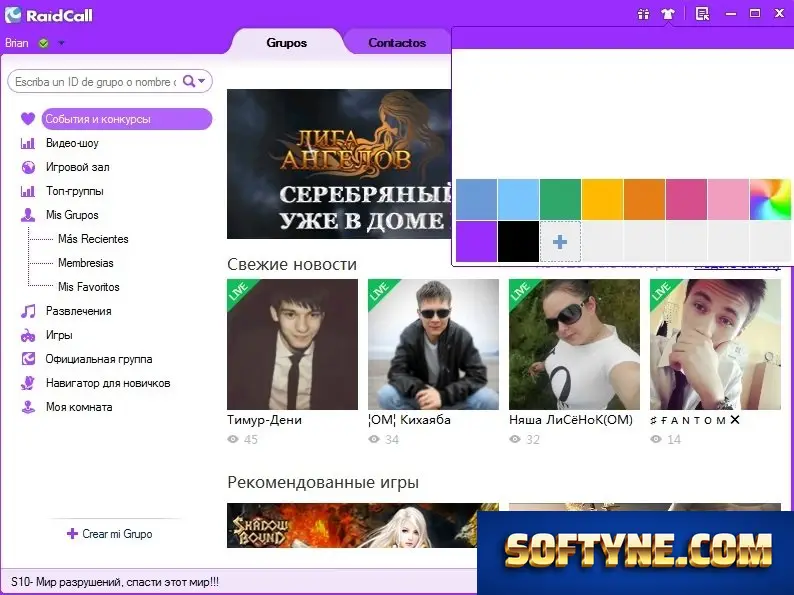Choose the green skin color swatch
The height and width of the screenshot is (595, 794).
[560, 200]
